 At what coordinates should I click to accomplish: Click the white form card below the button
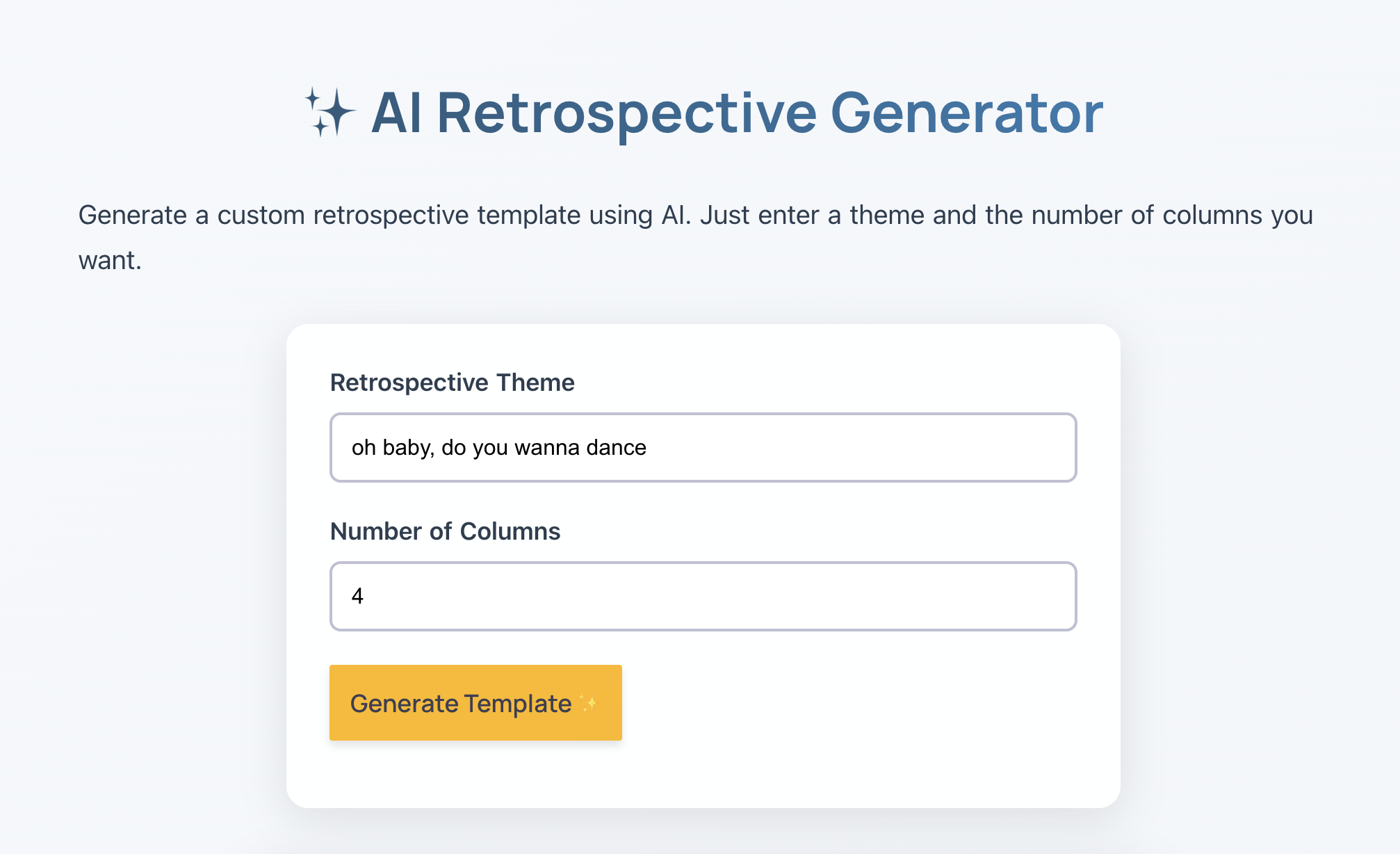tap(703, 775)
